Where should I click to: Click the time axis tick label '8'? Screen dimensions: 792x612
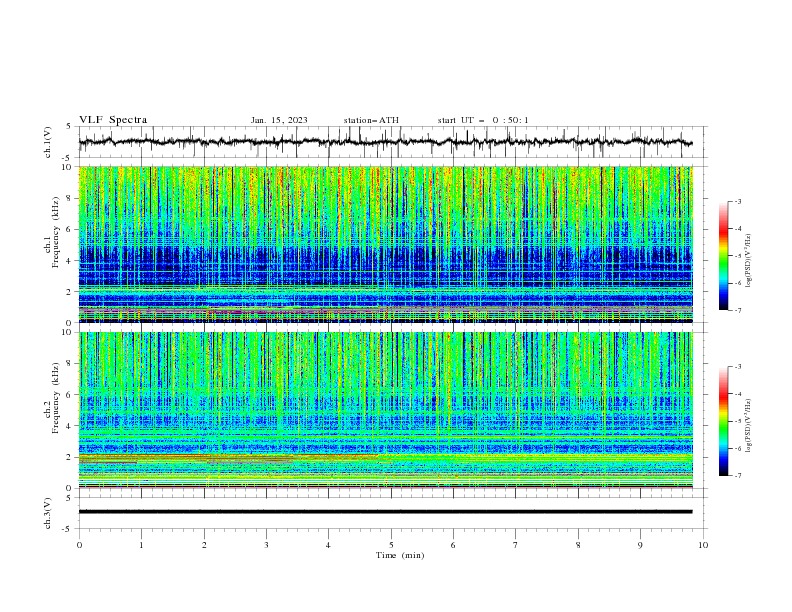click(x=578, y=545)
